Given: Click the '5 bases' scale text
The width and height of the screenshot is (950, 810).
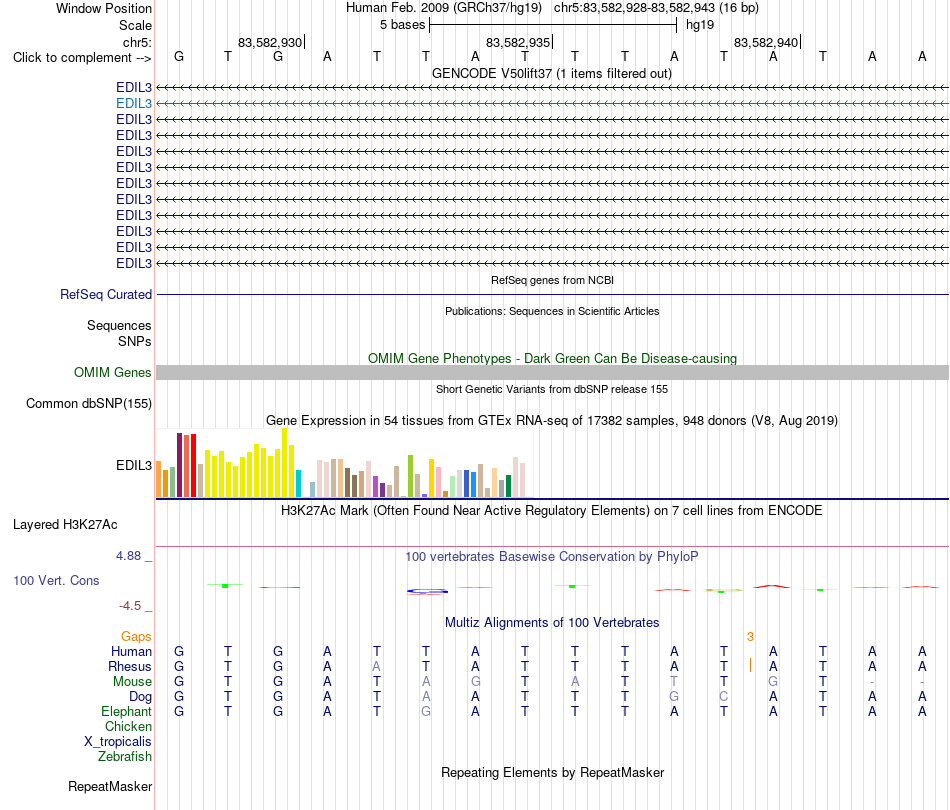Looking at the screenshot, I should coord(402,25).
